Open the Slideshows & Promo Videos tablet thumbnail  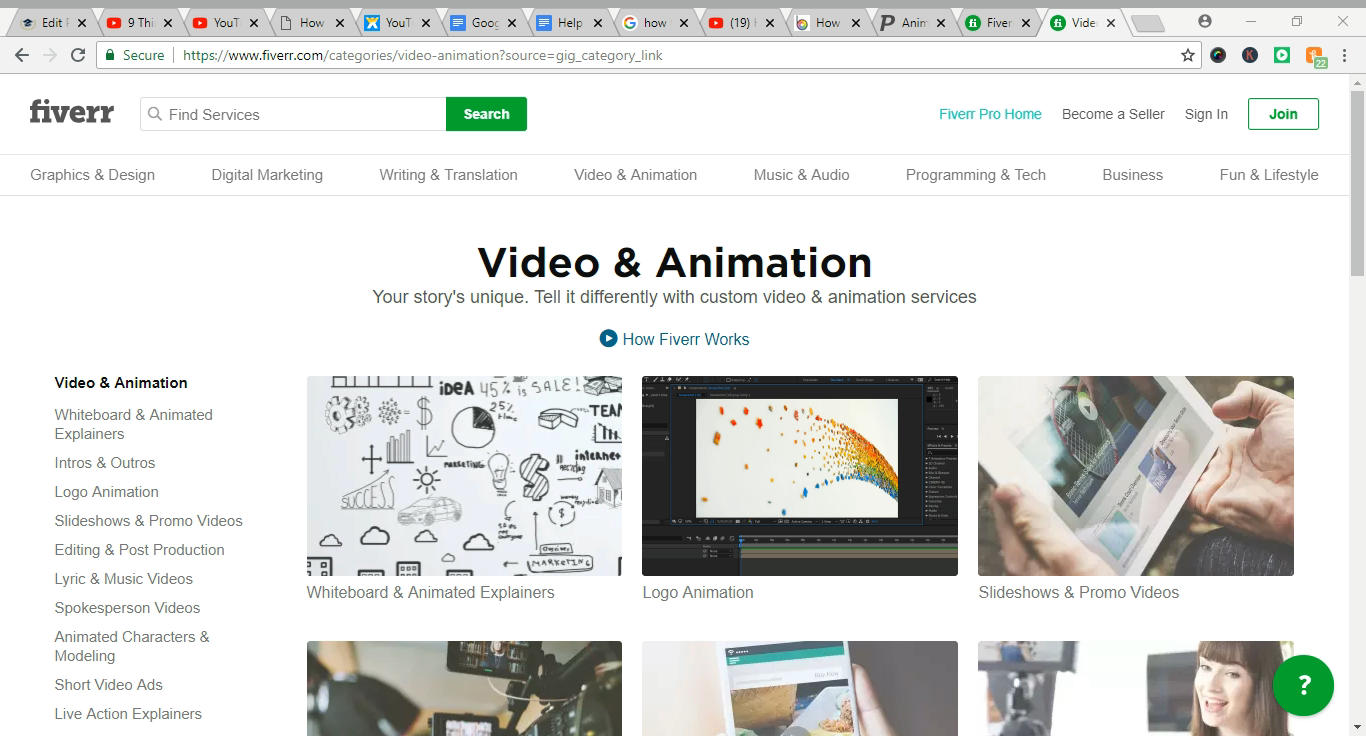point(1136,476)
